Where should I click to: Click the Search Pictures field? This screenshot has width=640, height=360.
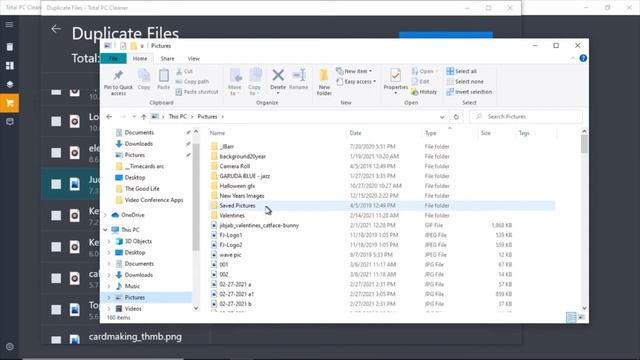pyautogui.click(x=526, y=117)
